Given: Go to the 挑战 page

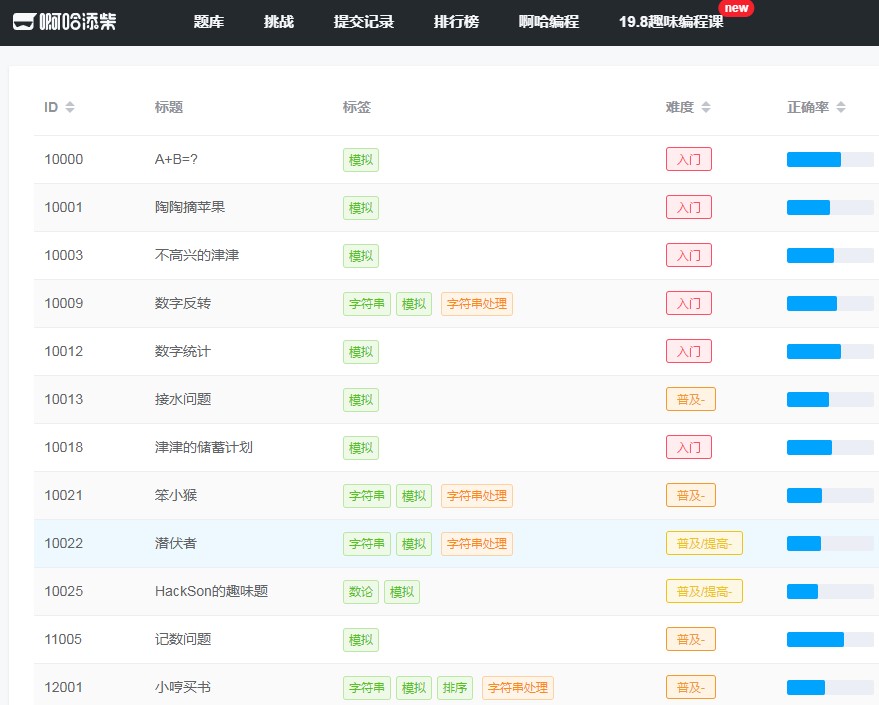Looking at the screenshot, I should (279, 22).
